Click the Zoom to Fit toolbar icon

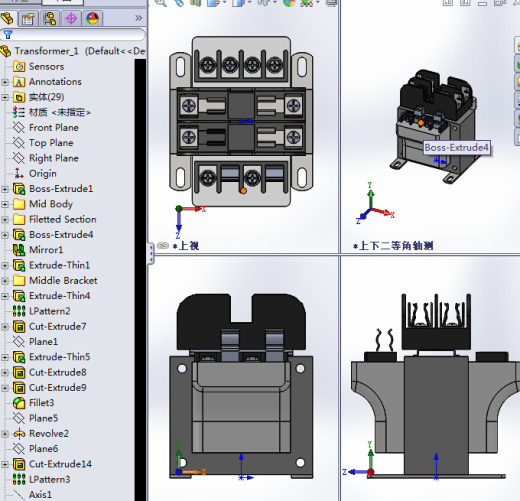161,3
